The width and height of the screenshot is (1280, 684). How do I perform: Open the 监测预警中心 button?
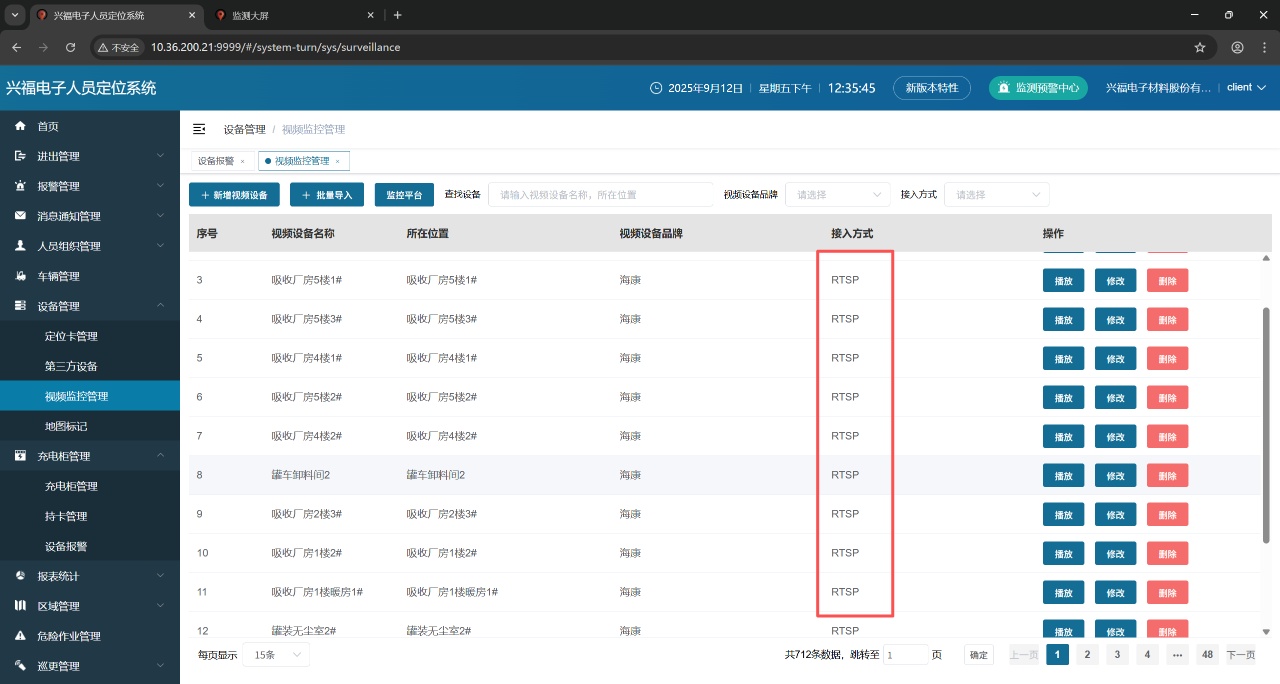(x=1038, y=88)
